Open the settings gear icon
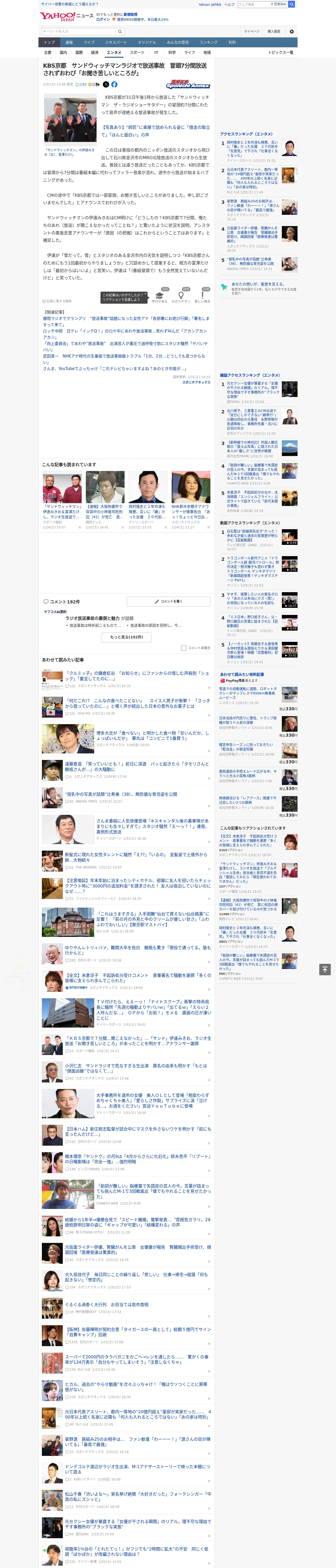336x1568 pixels. pyautogui.click(x=292, y=31)
